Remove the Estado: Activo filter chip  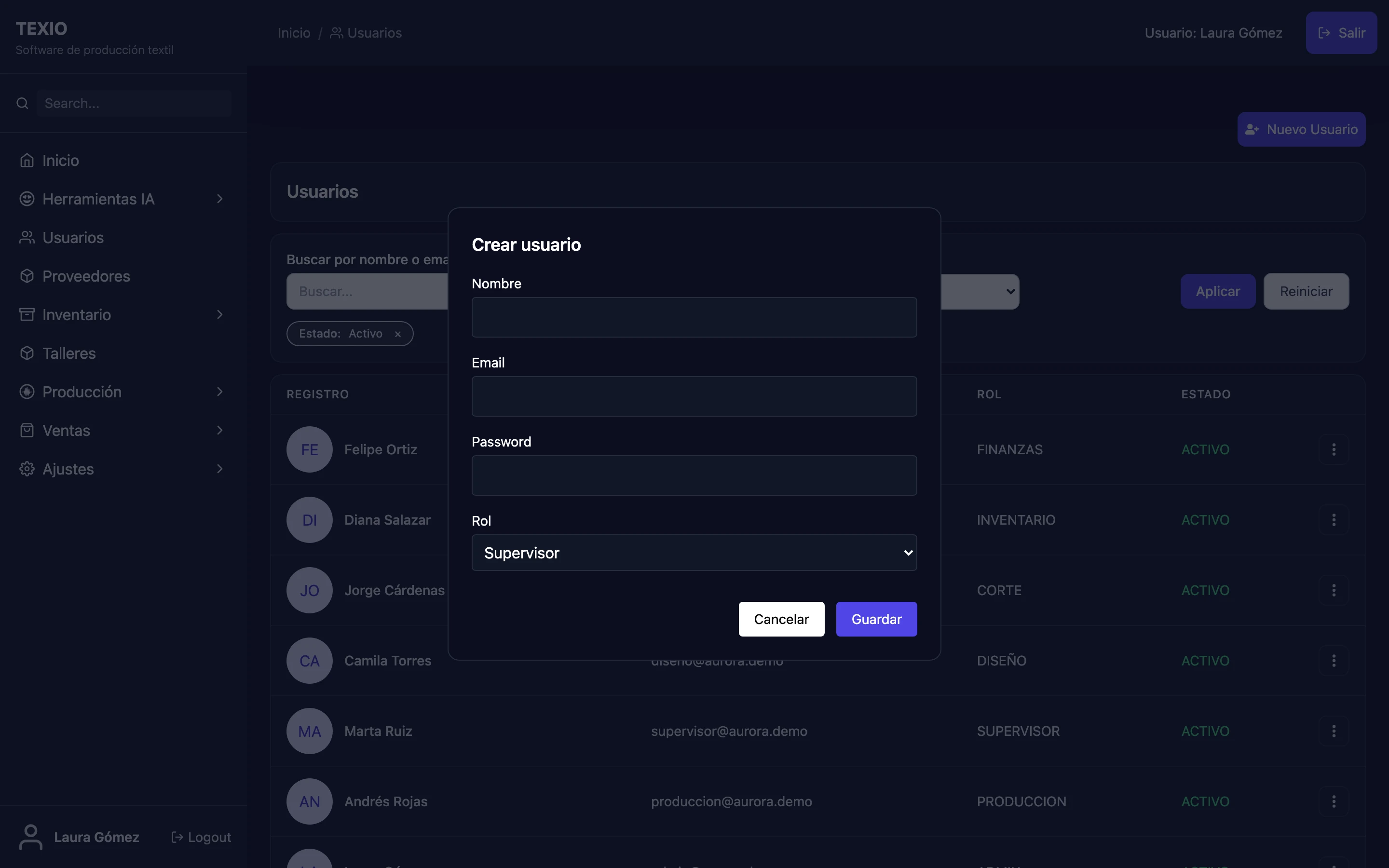pos(398,334)
